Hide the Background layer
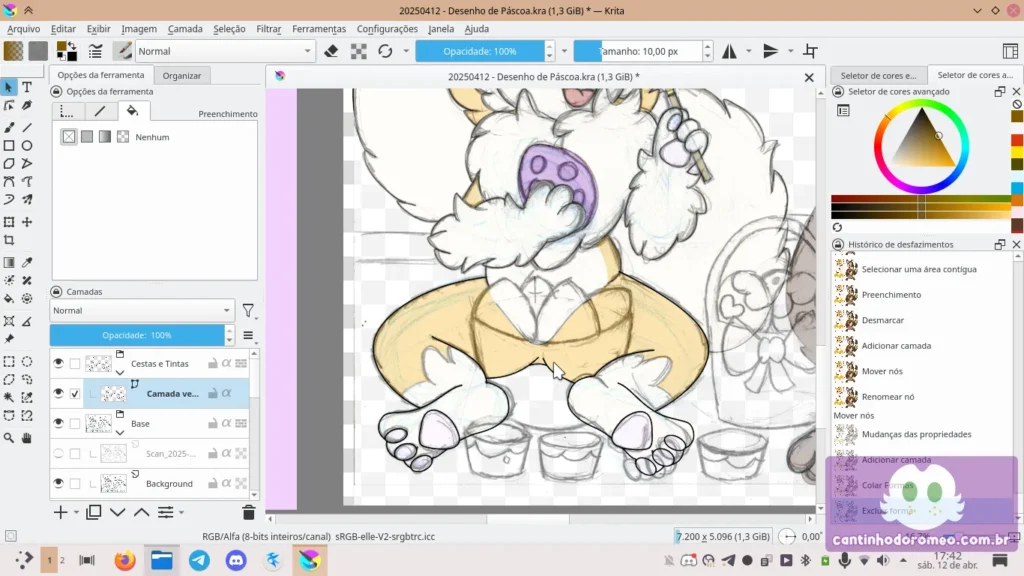The width and height of the screenshot is (1024, 576). (x=59, y=483)
